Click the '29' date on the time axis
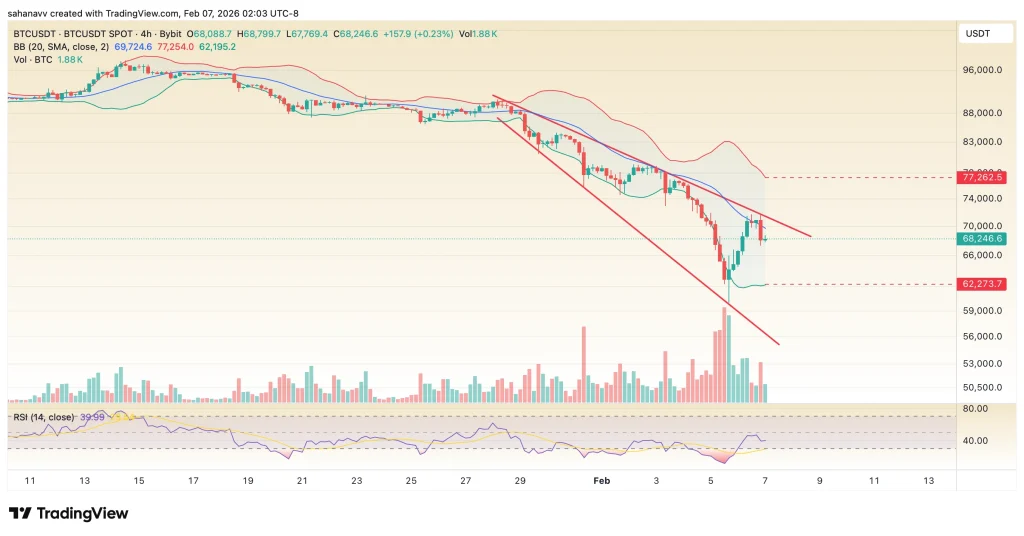The height and width of the screenshot is (536, 1024). pyautogui.click(x=520, y=481)
